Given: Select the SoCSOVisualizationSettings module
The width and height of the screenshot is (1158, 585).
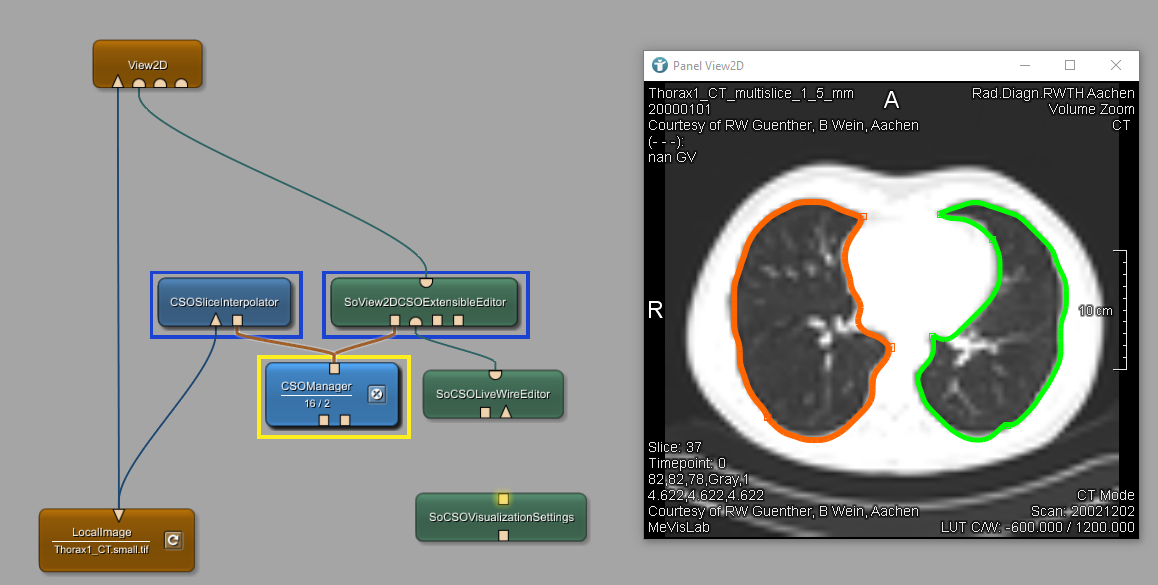Looking at the screenshot, I should [x=501, y=517].
